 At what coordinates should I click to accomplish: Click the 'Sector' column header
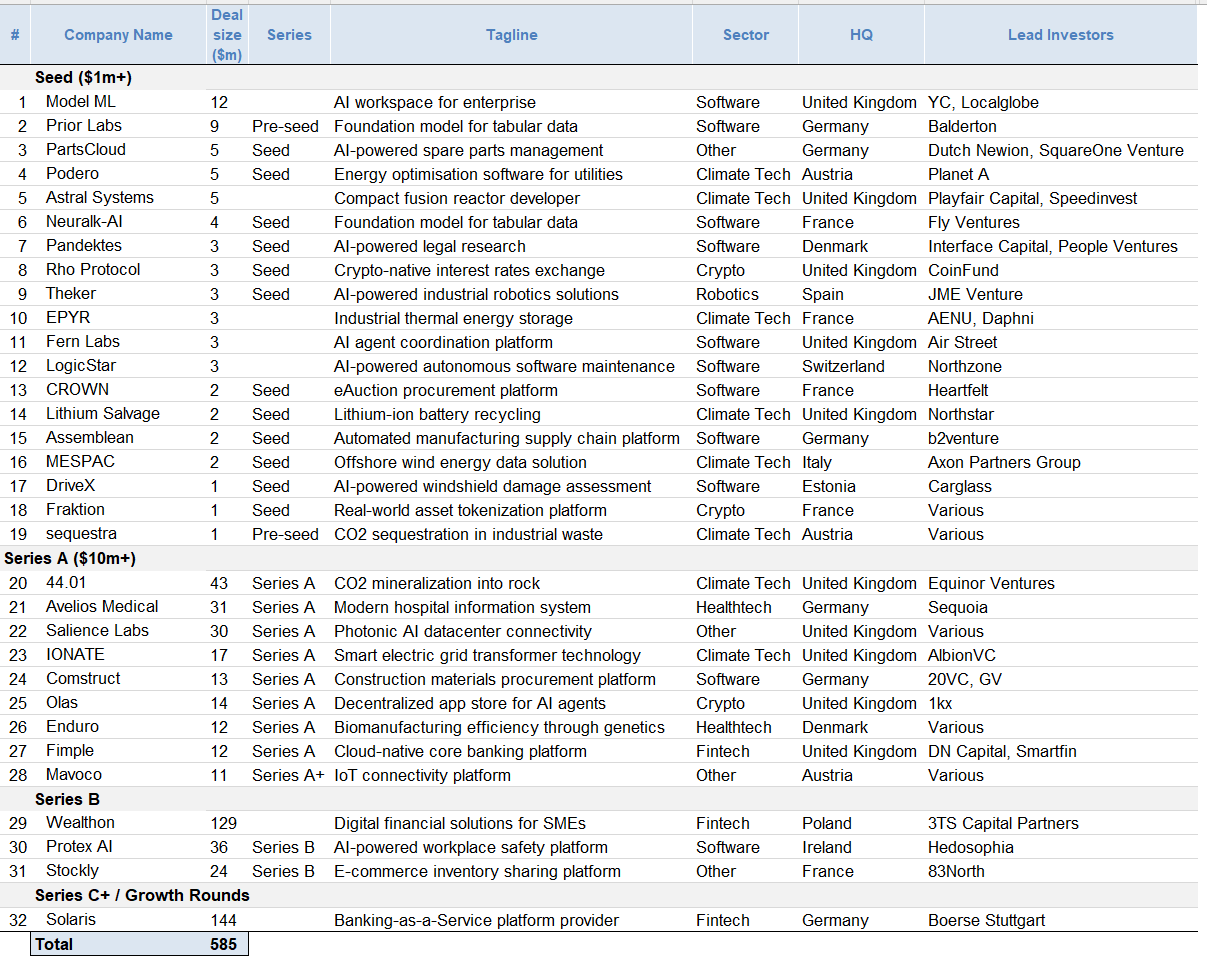coord(746,35)
